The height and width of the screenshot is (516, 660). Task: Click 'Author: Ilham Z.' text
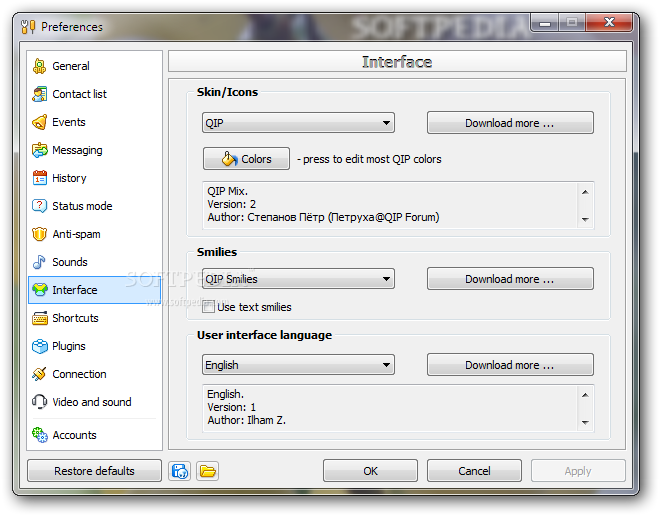(247, 420)
